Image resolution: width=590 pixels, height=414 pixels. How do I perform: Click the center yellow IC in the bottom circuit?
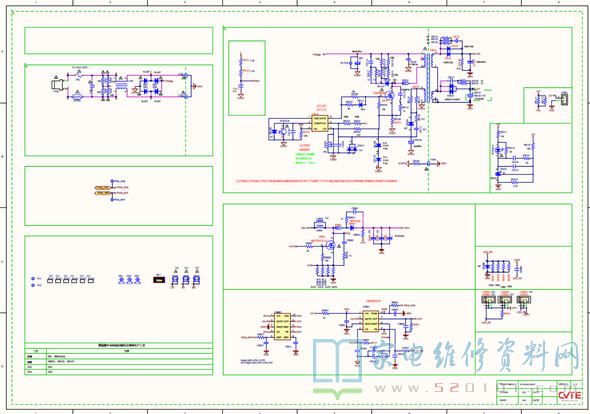pyautogui.click(x=371, y=322)
